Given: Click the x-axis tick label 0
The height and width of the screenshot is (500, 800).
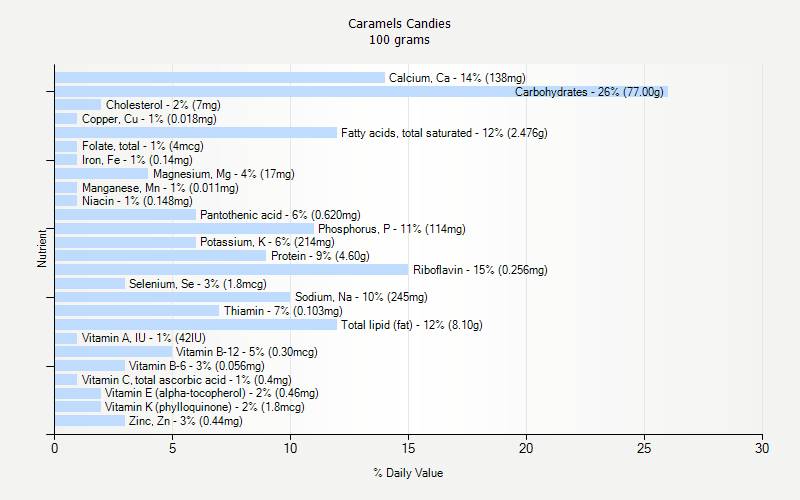Looking at the screenshot, I should [55, 448].
